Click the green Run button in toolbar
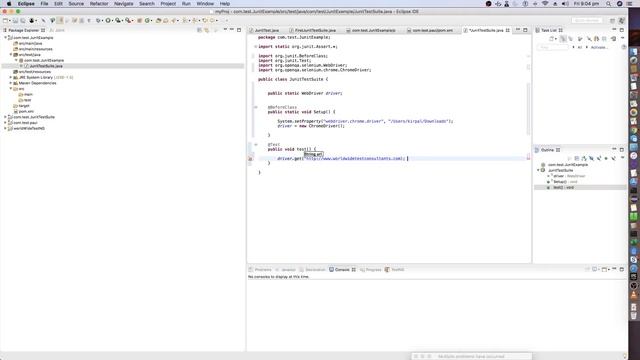 click(108, 20)
